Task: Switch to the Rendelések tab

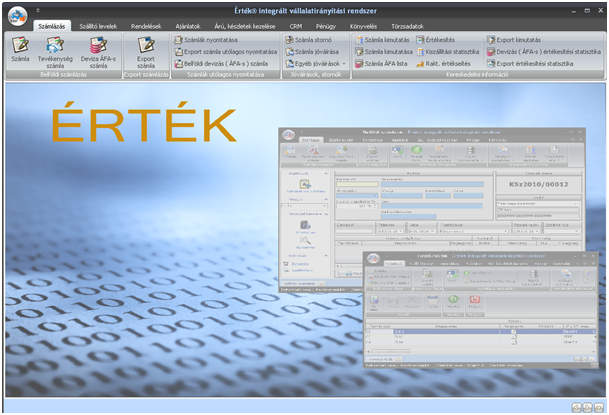Action: (146, 26)
